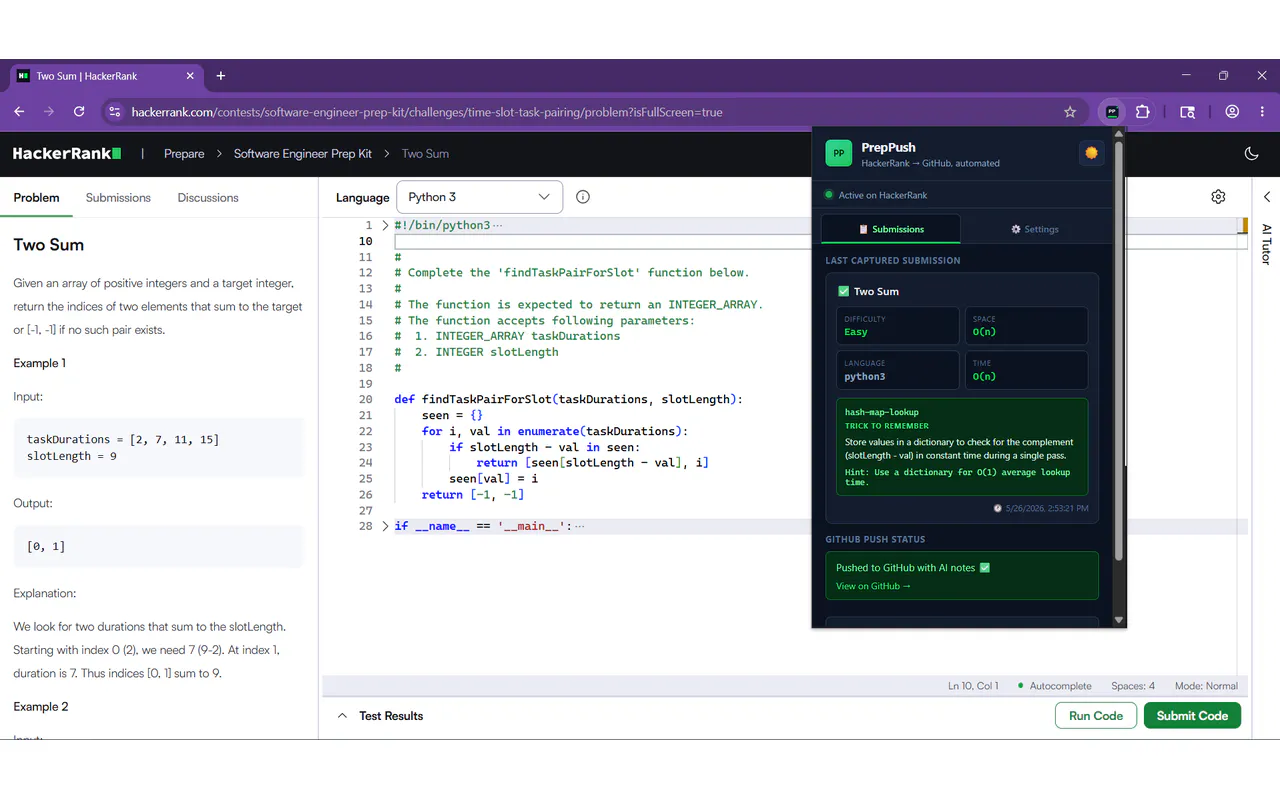Click the Time O(n) card
Viewport: 1280px width, 800px height.
(1026, 370)
